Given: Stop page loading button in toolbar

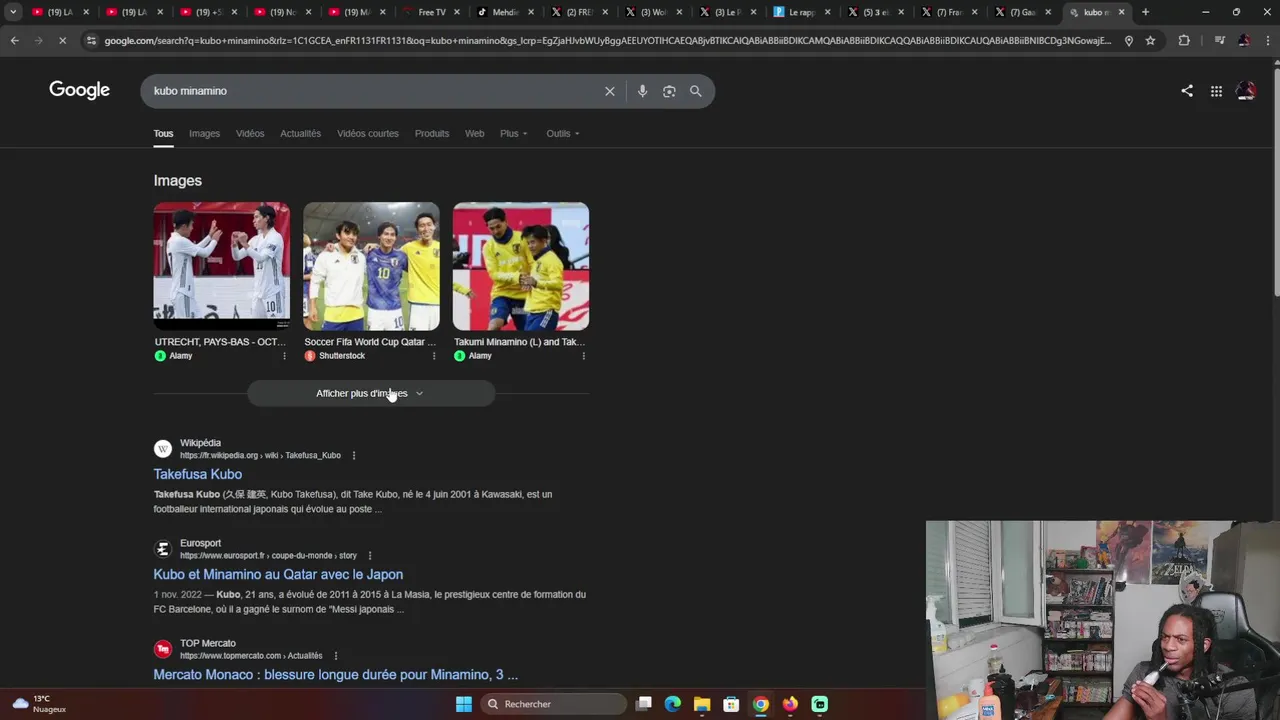Looking at the screenshot, I should [62, 40].
